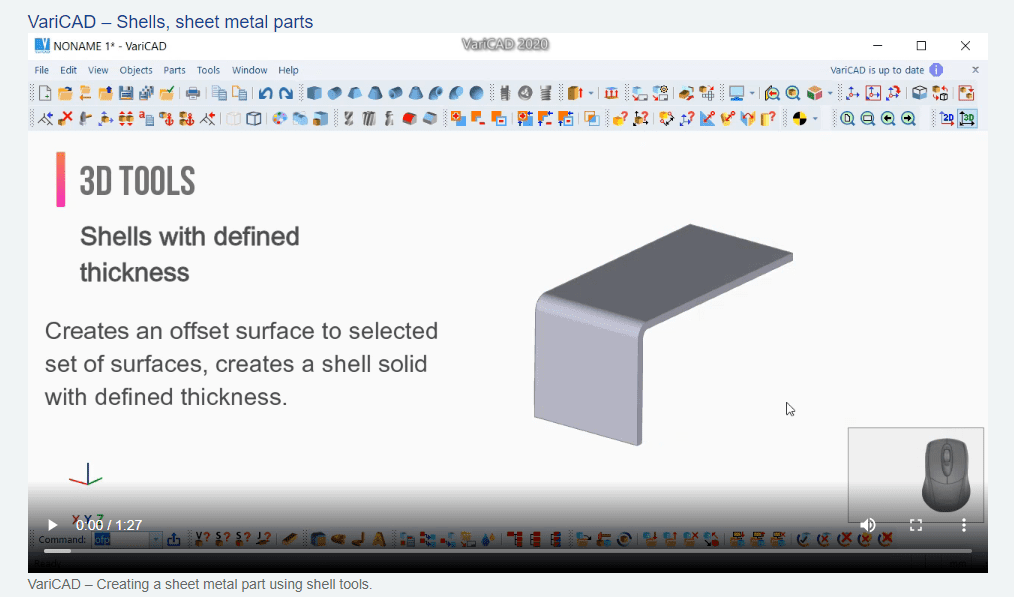Viewport: 1014px width, 597px height.
Task: Open the Help menu
Action: point(288,70)
